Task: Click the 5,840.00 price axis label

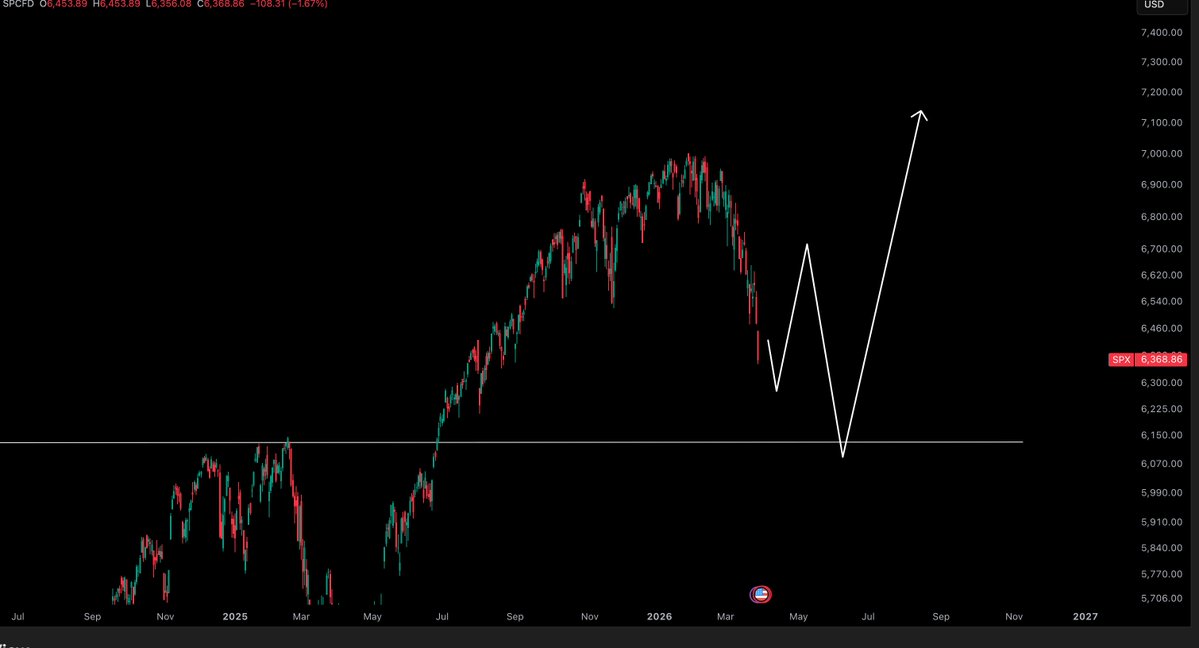Action: point(1161,549)
